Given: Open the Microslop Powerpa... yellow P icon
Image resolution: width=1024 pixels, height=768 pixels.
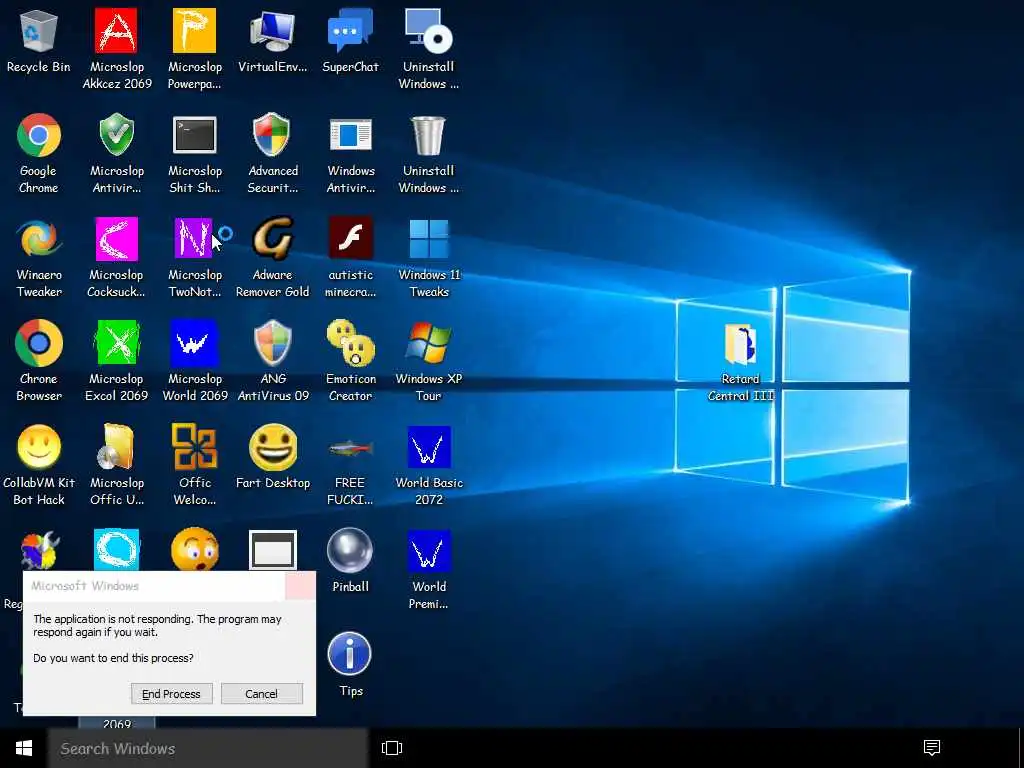Looking at the screenshot, I should (194, 31).
